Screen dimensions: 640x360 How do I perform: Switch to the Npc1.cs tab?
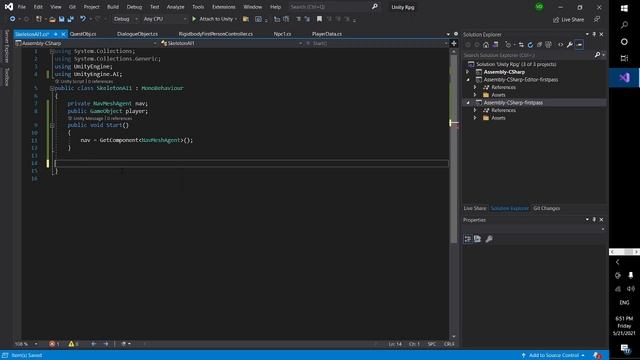pos(282,34)
